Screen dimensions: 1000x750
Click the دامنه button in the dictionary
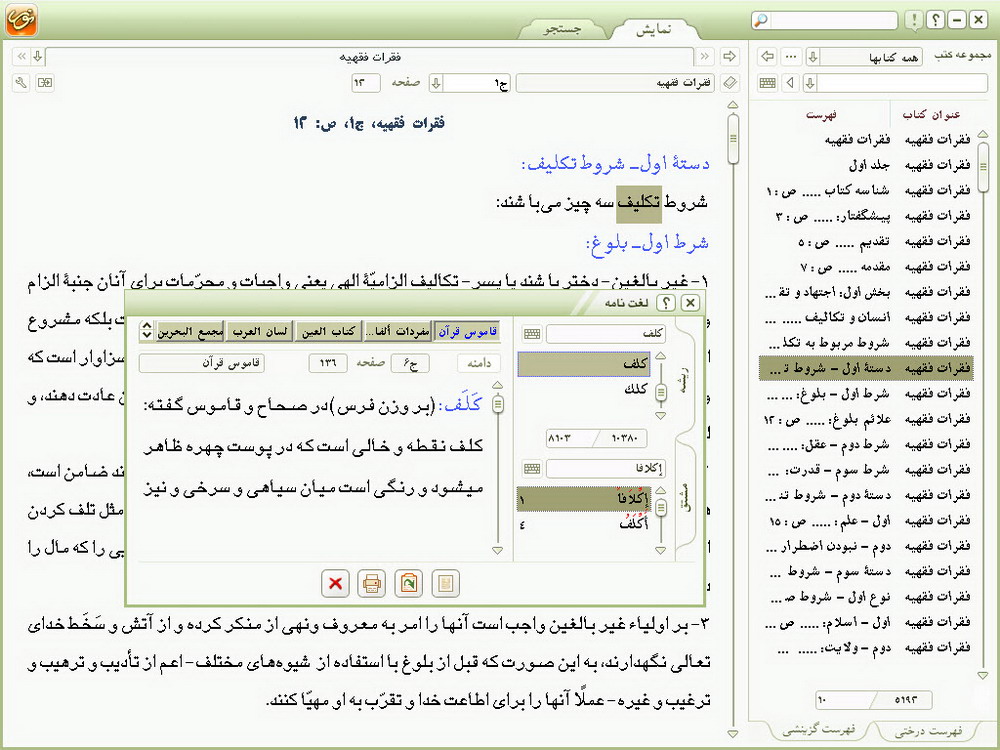click(x=479, y=363)
